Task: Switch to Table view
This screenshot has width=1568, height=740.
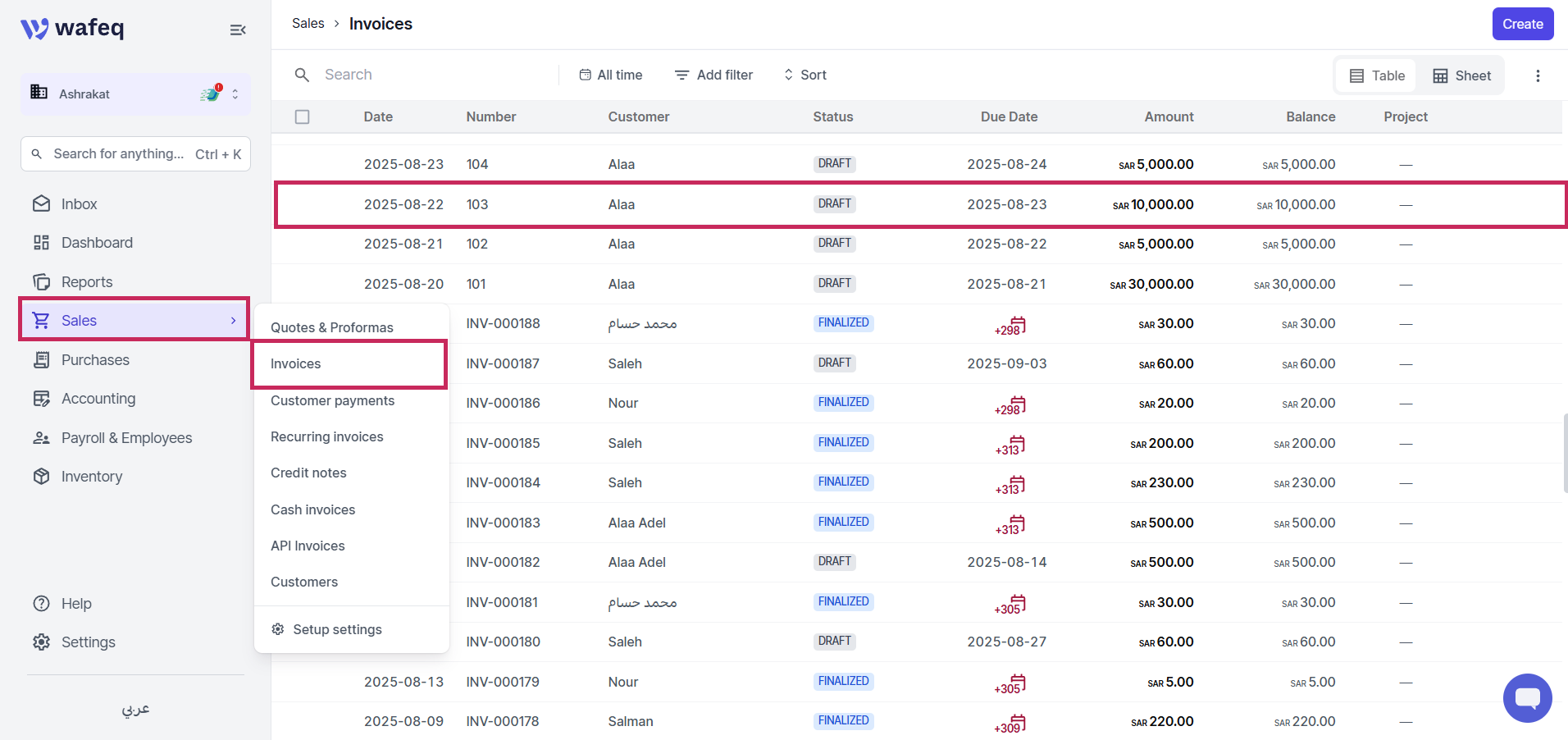Action: (1377, 76)
